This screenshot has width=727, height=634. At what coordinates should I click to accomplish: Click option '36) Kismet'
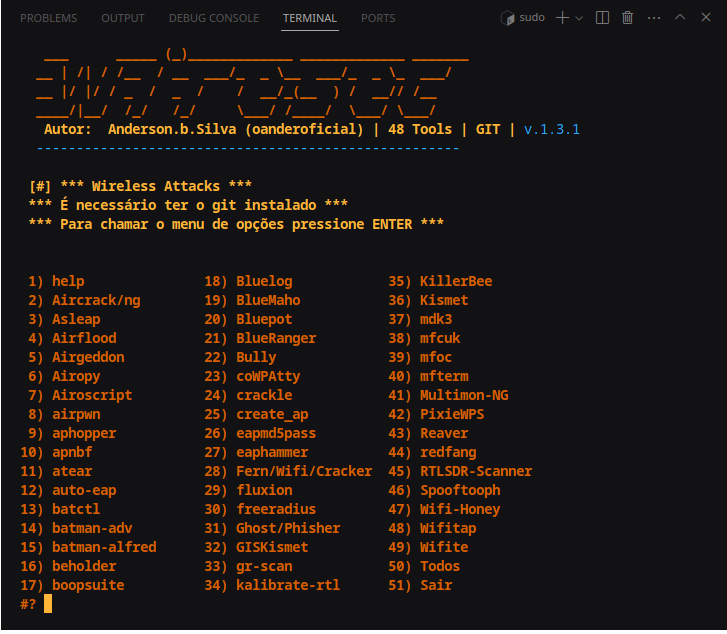point(428,300)
